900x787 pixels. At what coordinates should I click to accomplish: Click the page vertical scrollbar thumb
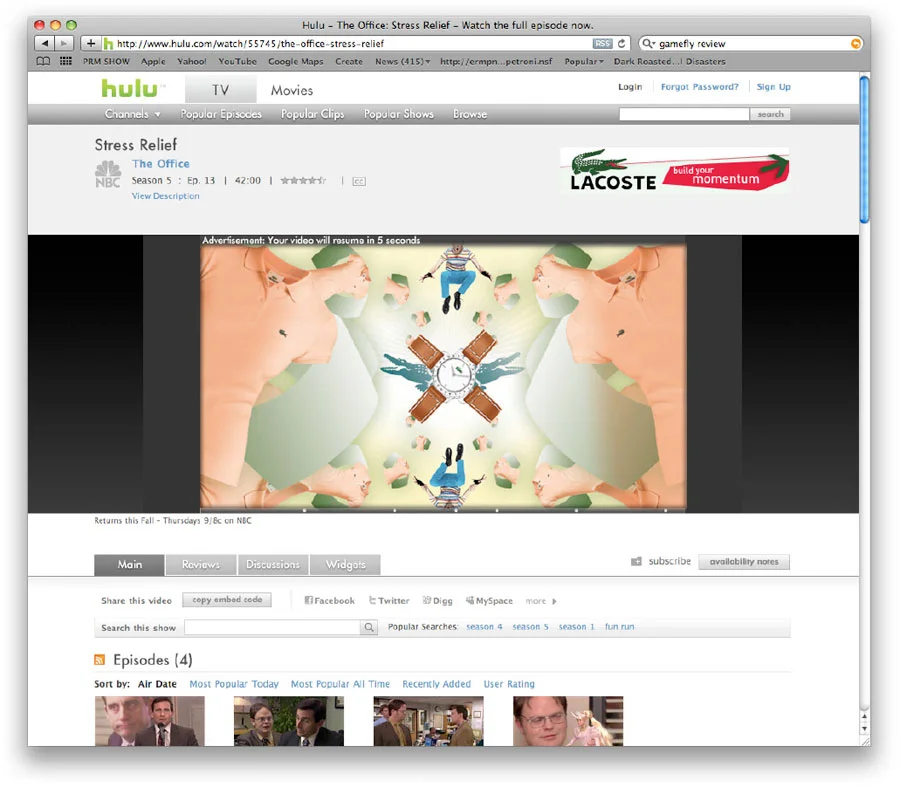click(864, 149)
